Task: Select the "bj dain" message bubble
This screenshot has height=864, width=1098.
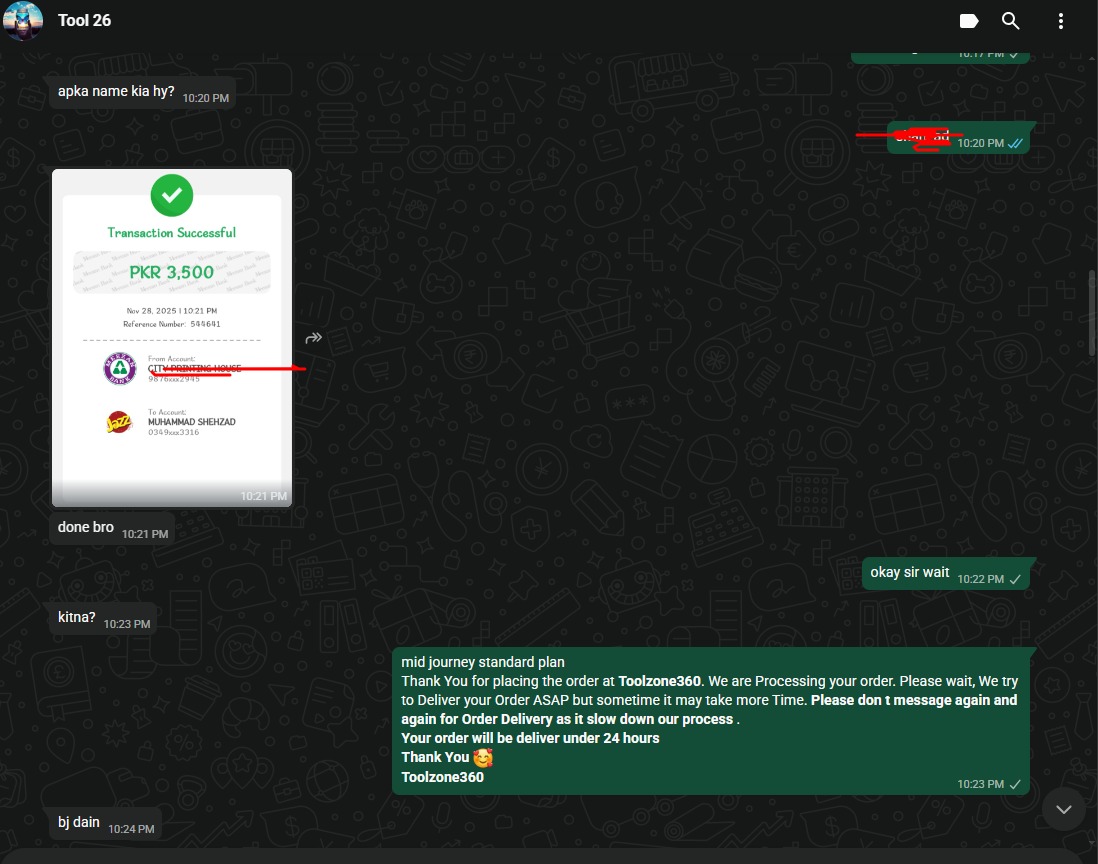Action: (79, 823)
